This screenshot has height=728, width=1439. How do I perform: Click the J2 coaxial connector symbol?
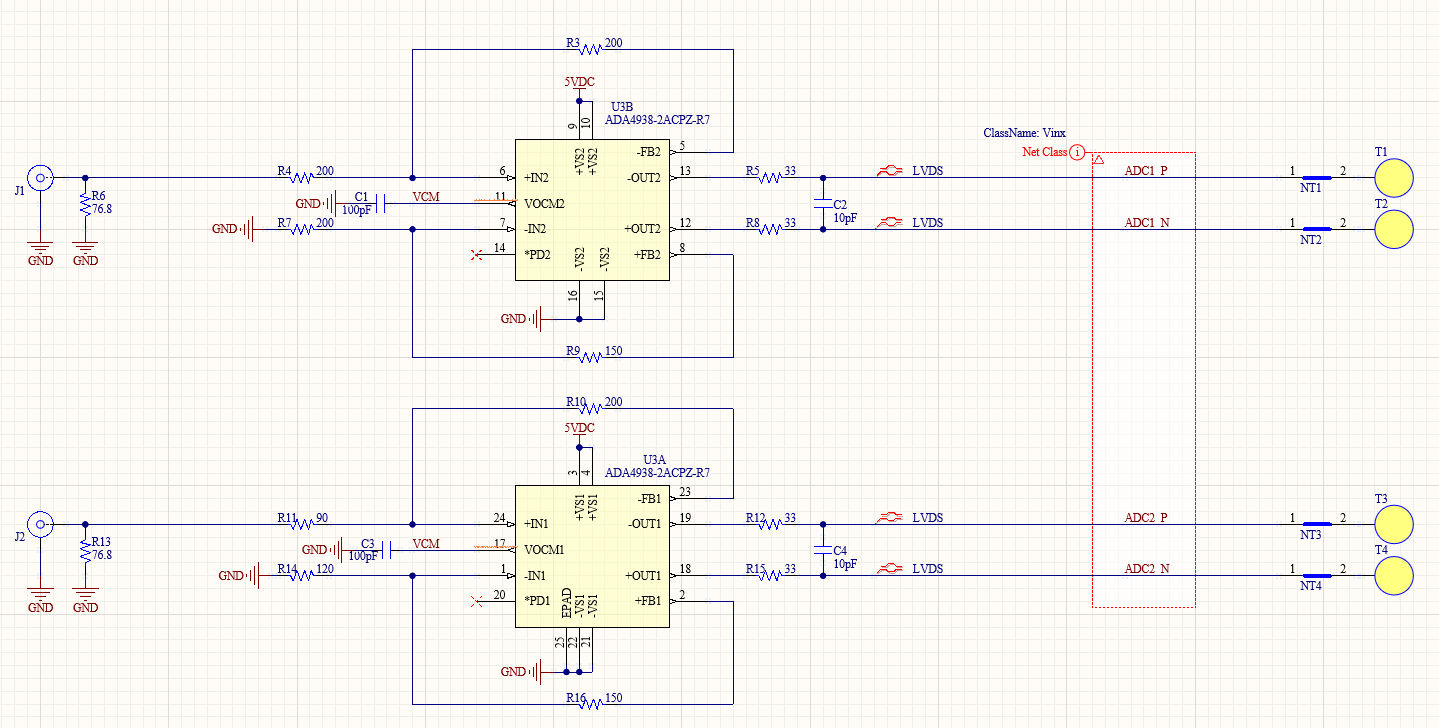point(40,523)
